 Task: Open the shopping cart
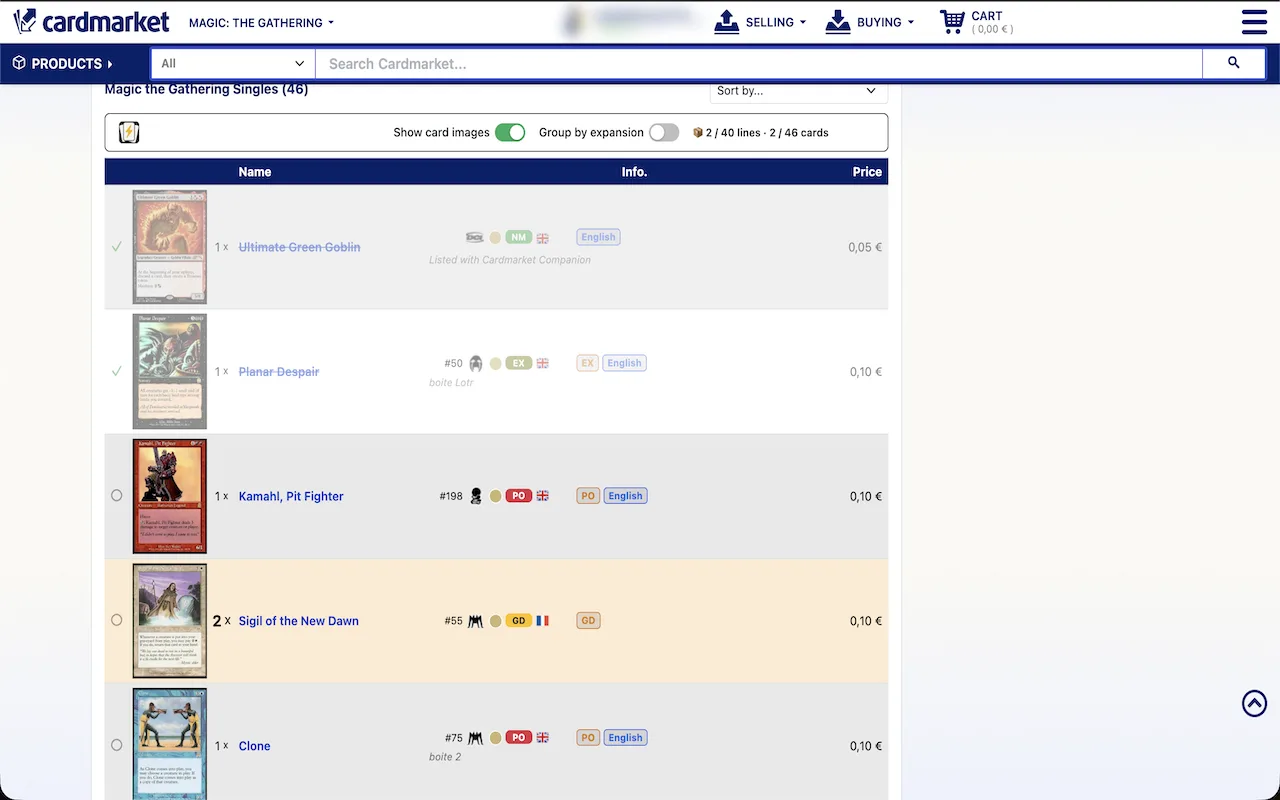976,22
